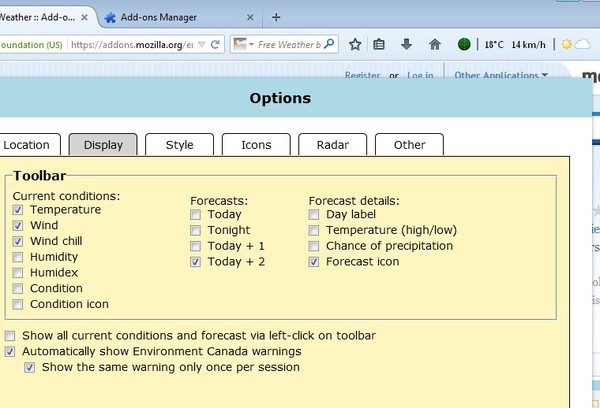Expand the Other Applications menu
600x408 pixels.
(501, 75)
